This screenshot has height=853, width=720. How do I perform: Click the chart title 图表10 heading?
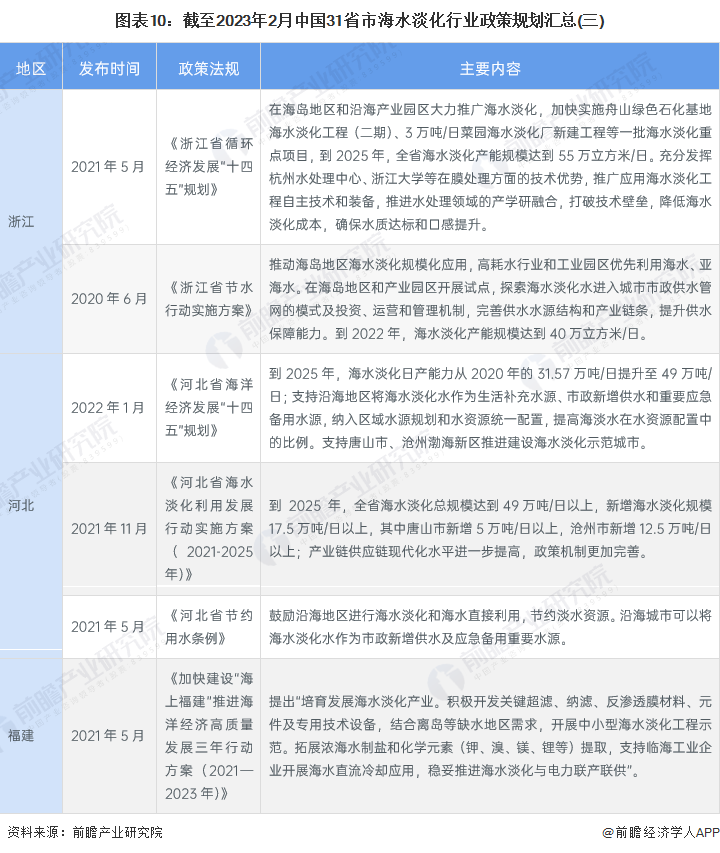coord(360,20)
